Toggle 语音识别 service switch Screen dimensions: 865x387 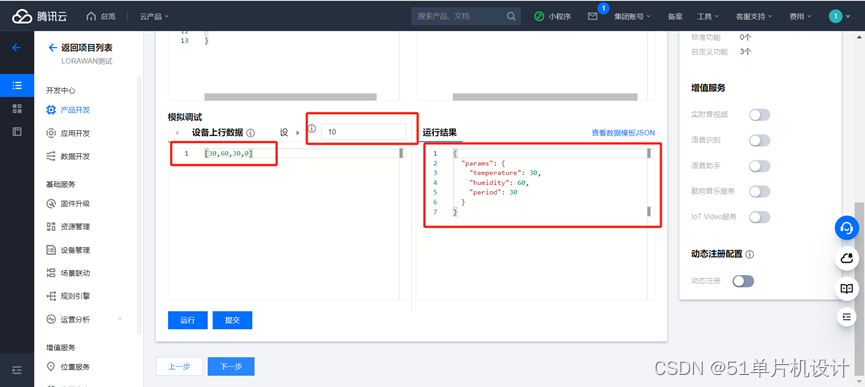pyautogui.click(x=759, y=140)
